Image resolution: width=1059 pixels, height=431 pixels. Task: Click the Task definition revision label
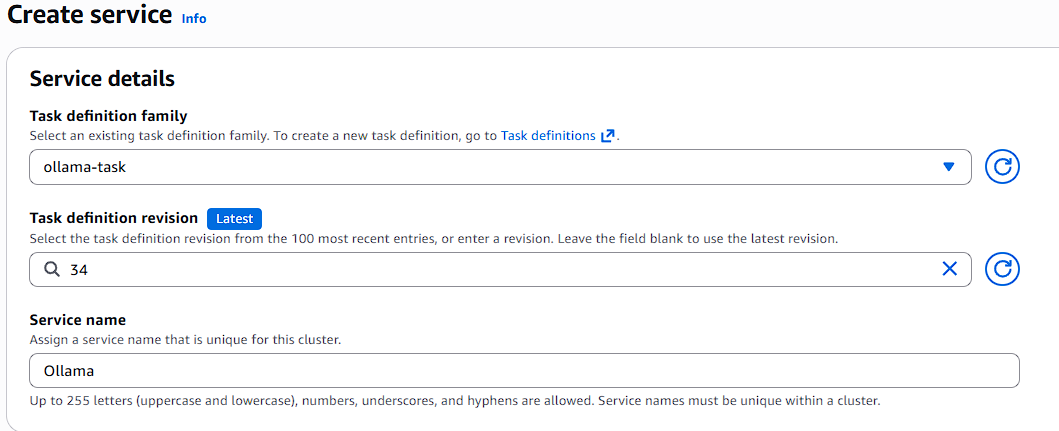point(114,218)
